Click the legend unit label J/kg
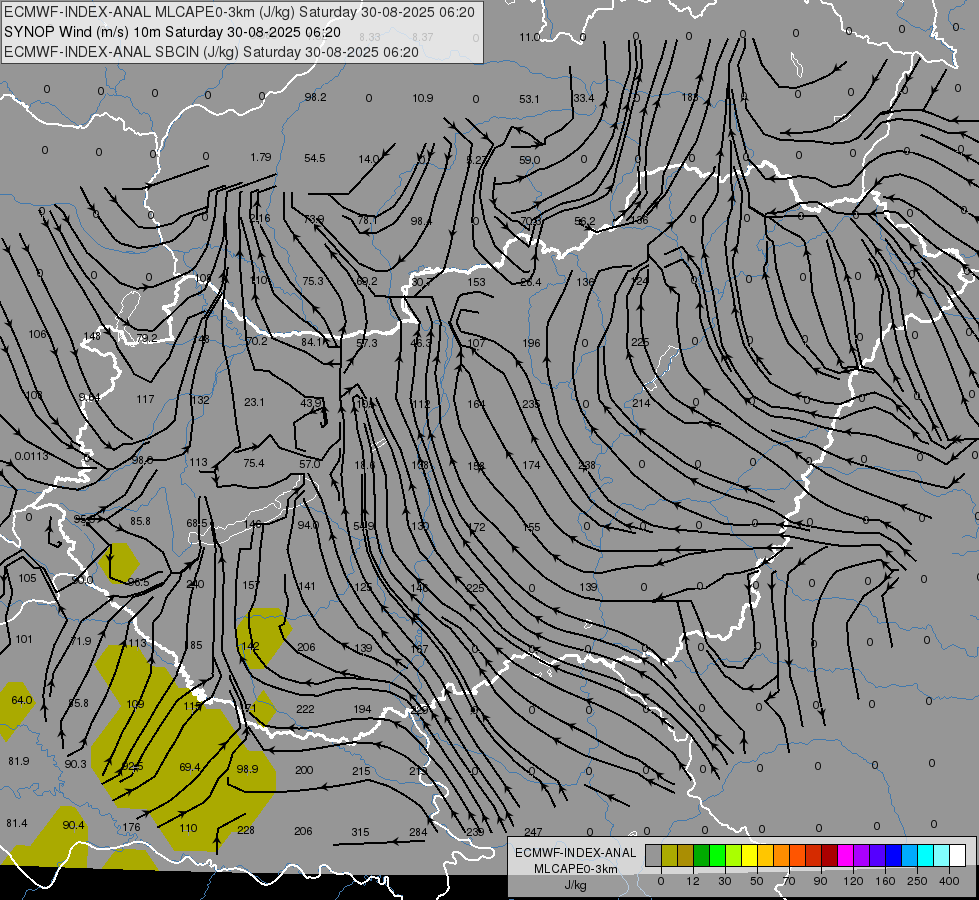The height and width of the screenshot is (900, 979). coord(575,885)
